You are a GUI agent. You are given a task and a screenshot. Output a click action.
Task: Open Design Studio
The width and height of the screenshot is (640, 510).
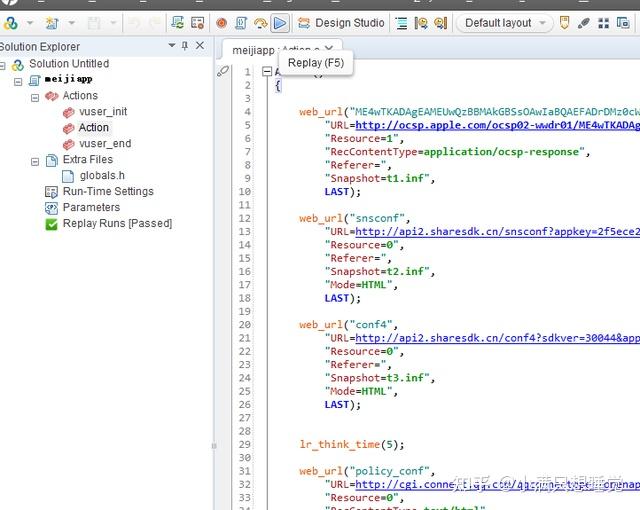[340, 22]
